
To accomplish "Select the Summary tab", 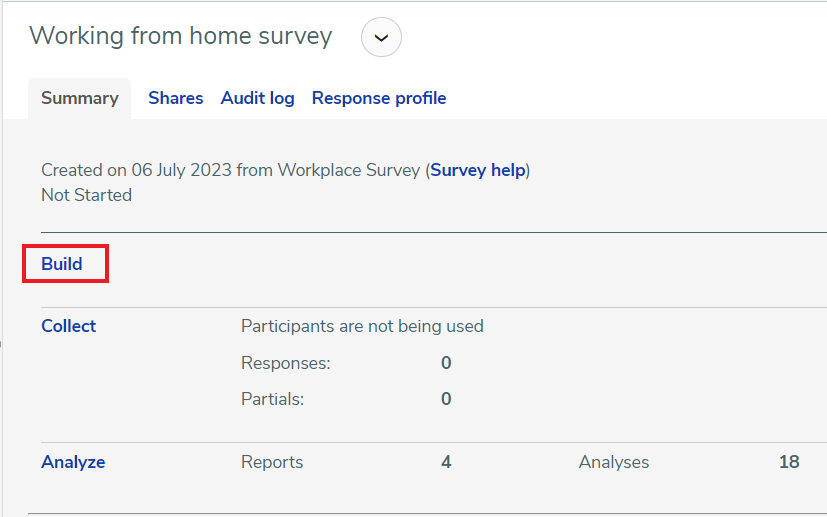I will [x=80, y=99].
